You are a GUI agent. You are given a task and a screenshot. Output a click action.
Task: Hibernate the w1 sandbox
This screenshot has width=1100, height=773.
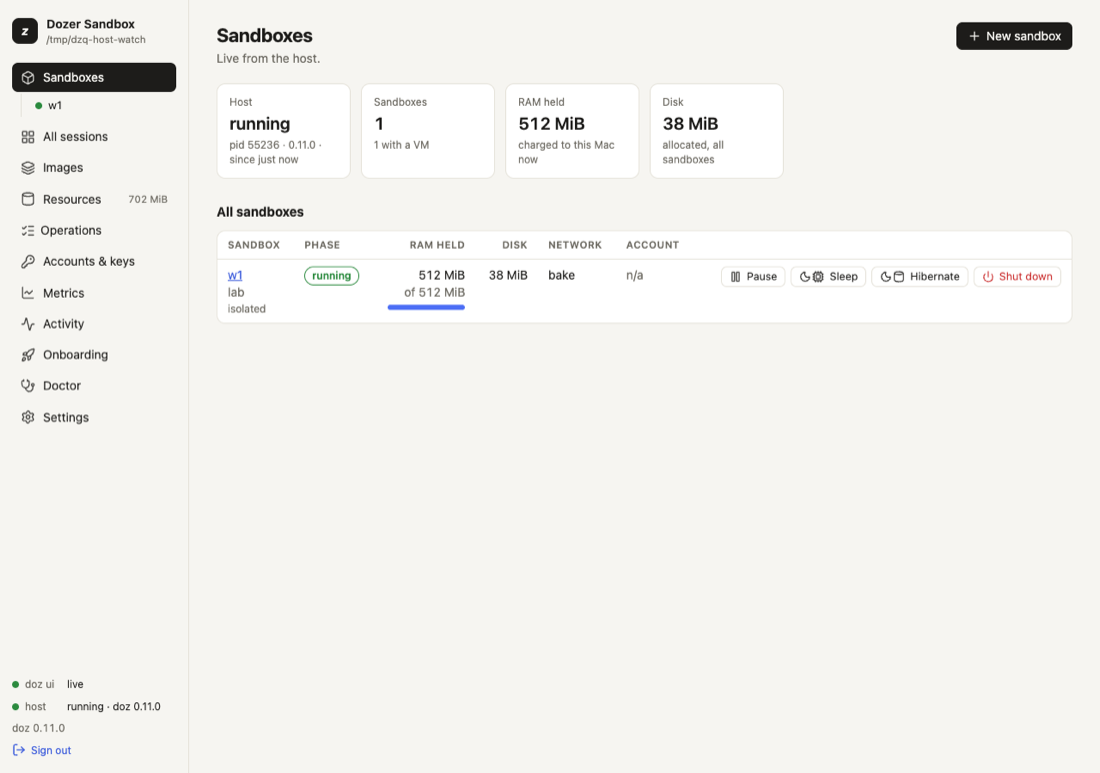(920, 276)
